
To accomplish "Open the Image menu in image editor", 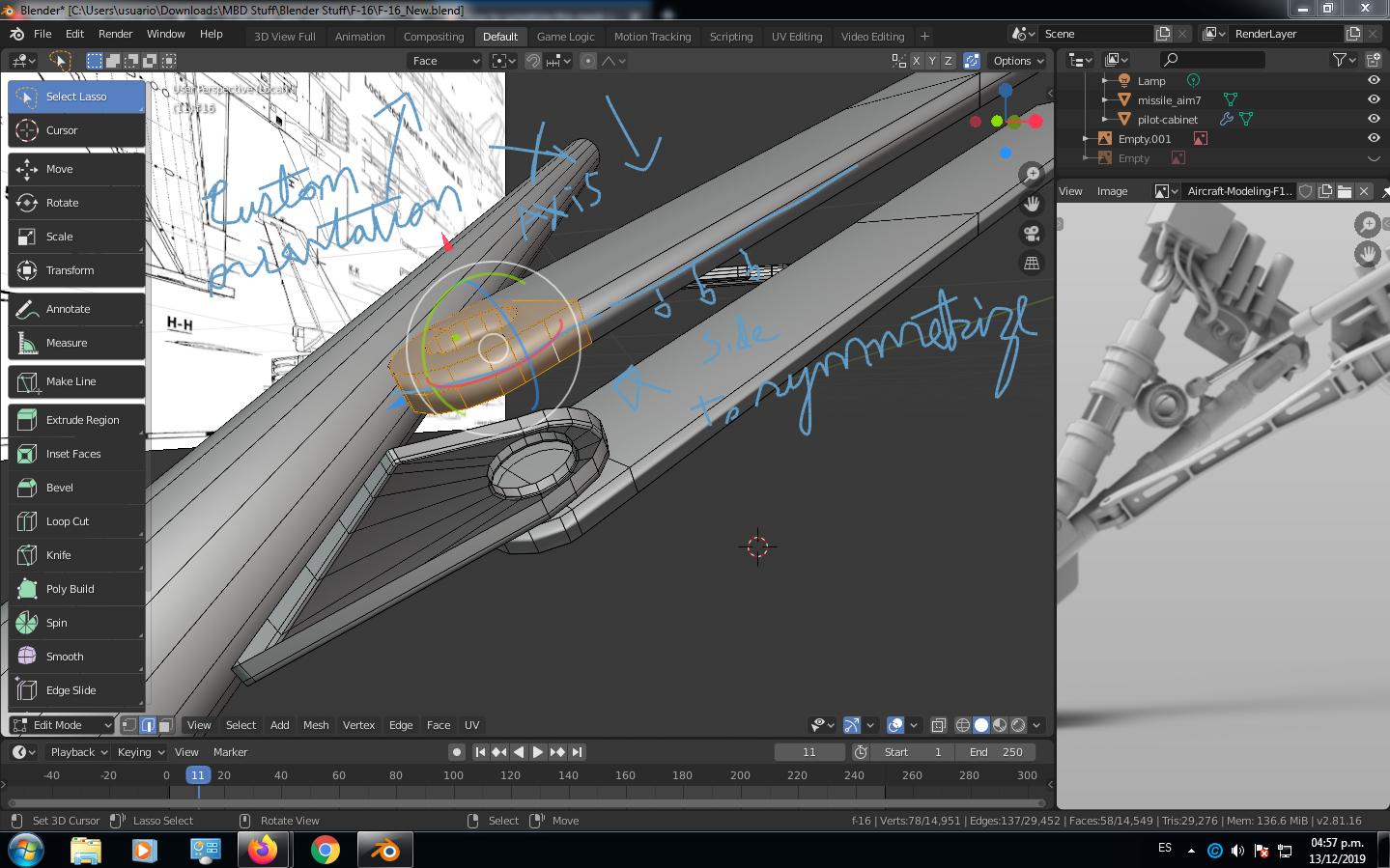I will point(1112,191).
